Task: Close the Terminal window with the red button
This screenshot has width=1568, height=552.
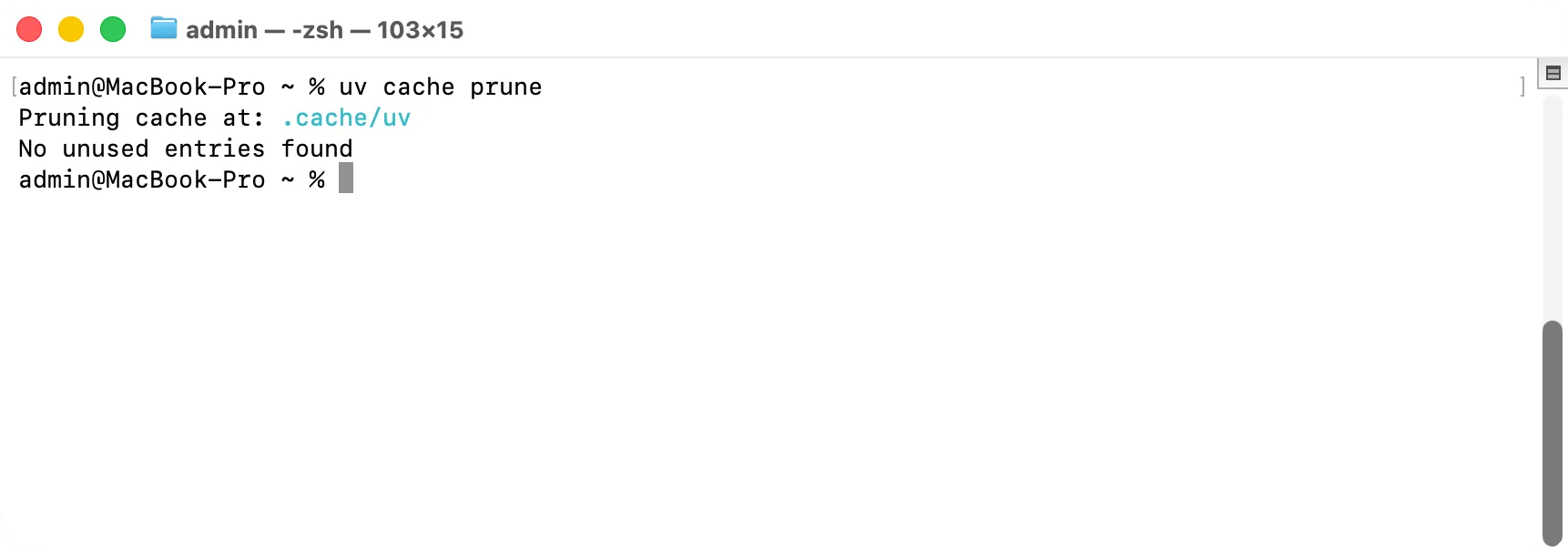Action: pos(29,29)
